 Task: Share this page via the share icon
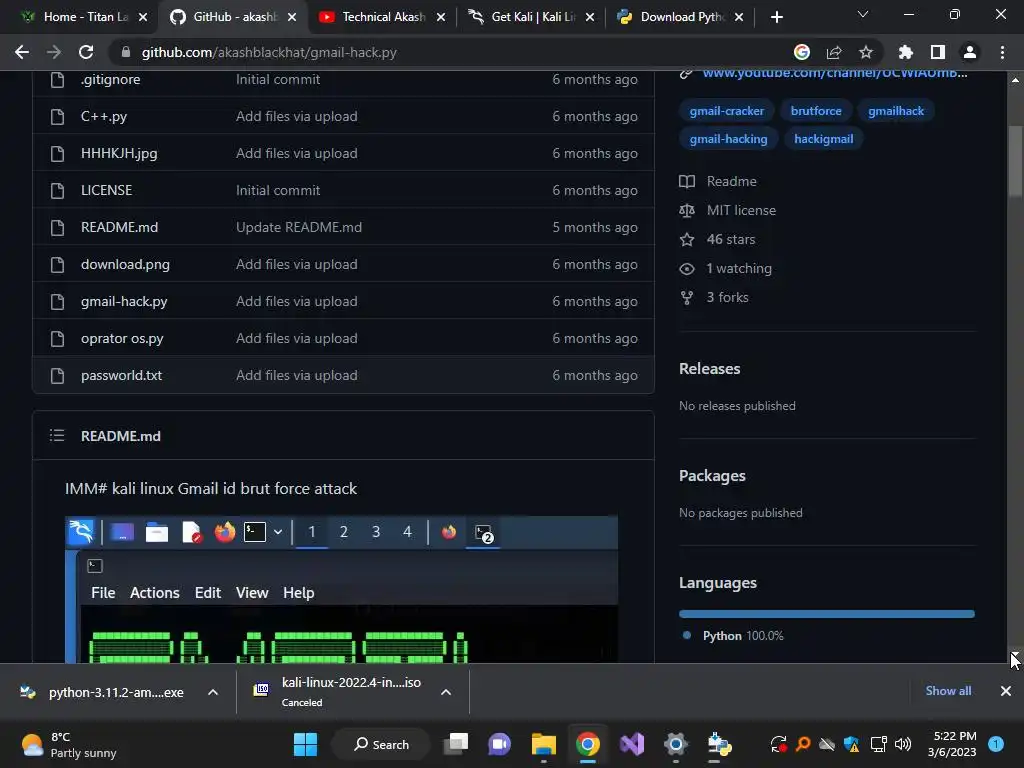pos(834,52)
